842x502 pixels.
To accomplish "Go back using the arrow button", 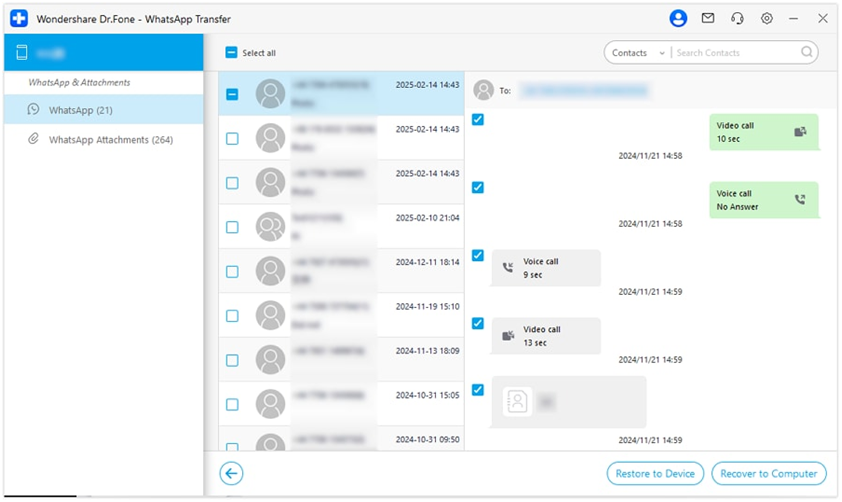I will coord(231,473).
